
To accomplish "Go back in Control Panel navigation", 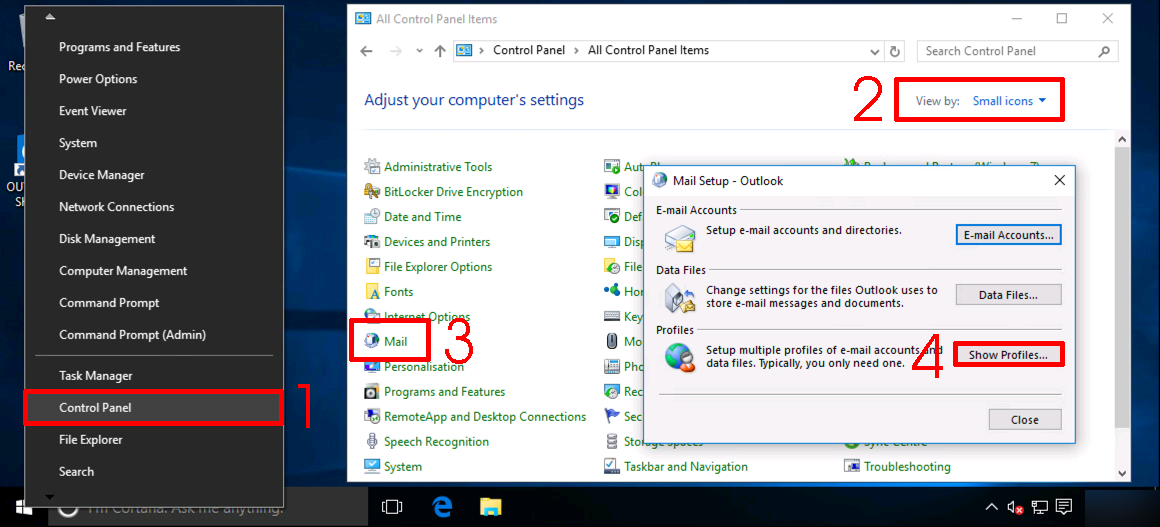I will point(366,51).
